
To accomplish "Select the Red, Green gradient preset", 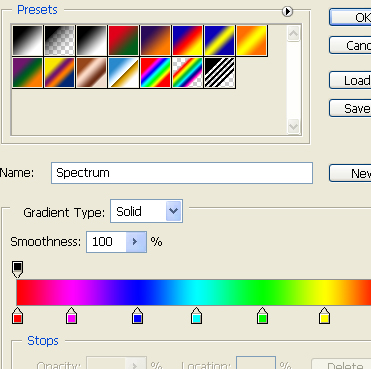I will click(124, 40).
